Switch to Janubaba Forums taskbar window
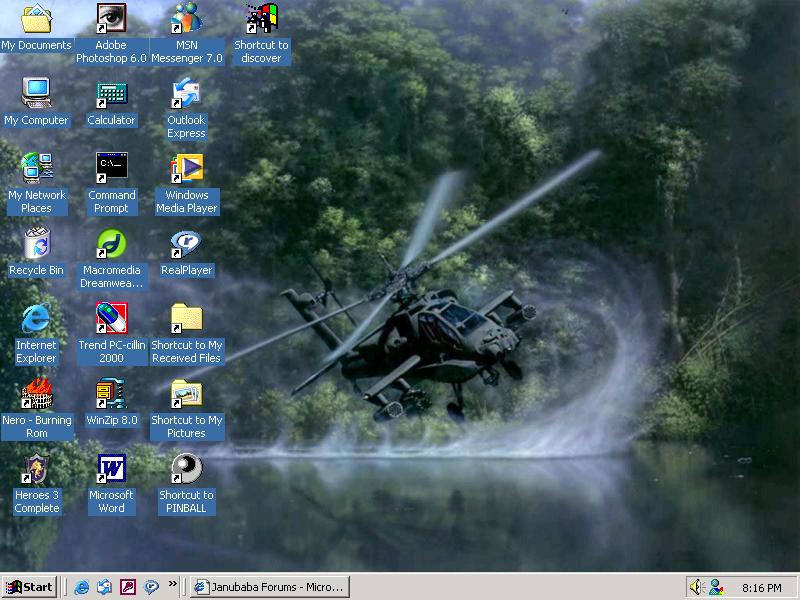This screenshot has width=800, height=600. point(270,587)
